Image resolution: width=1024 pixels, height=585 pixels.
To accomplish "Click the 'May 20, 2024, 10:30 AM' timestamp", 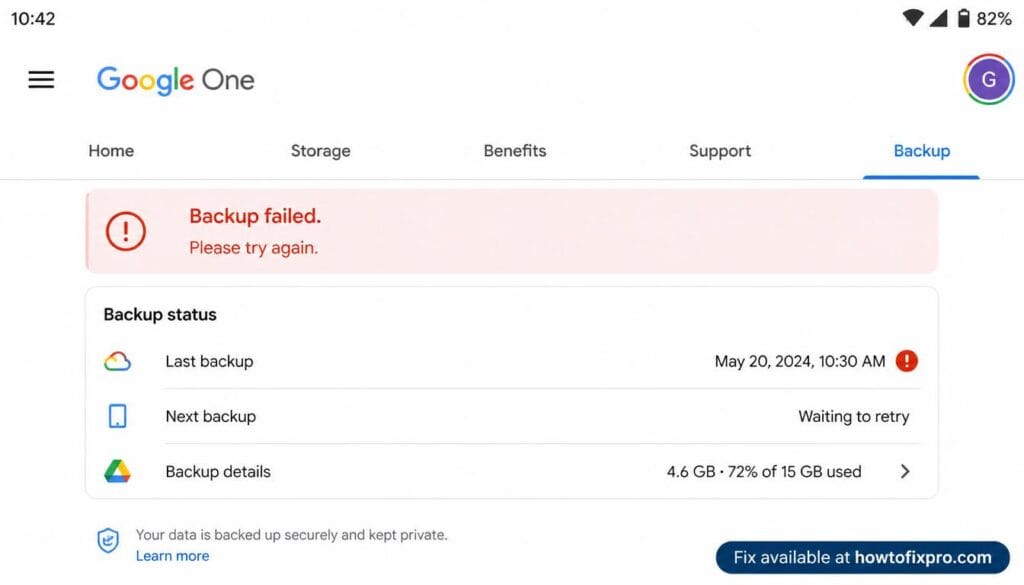I will tap(800, 361).
